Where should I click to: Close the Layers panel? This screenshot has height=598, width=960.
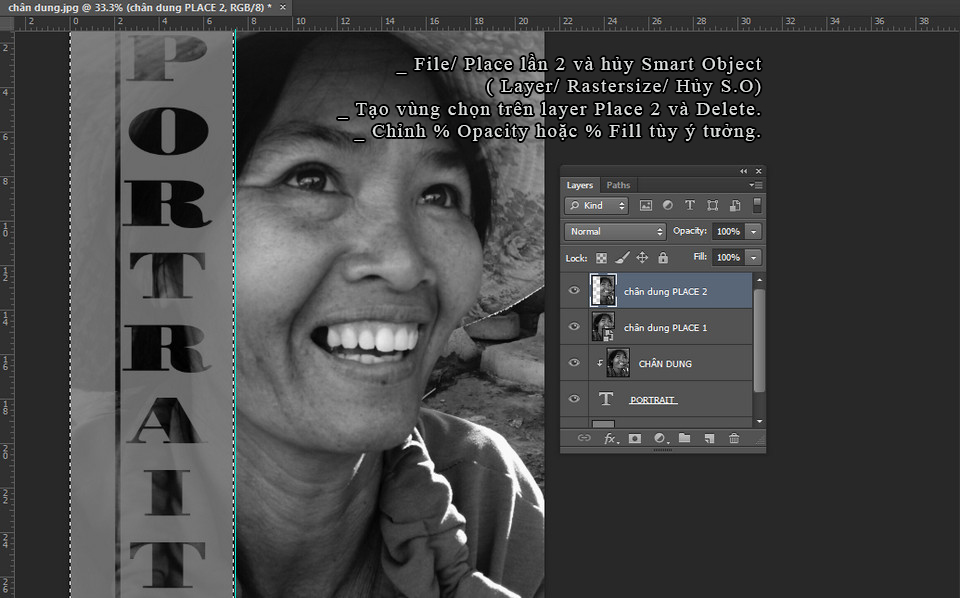(759, 171)
